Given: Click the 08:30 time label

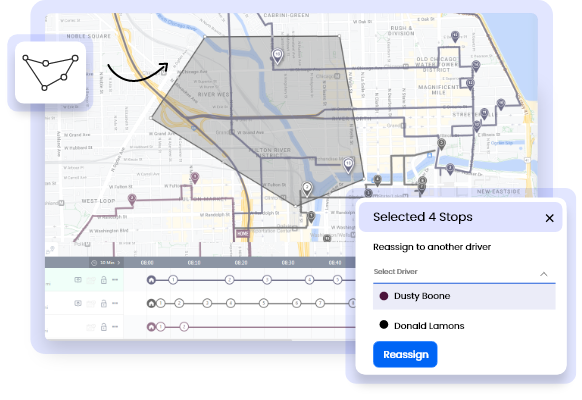Looking at the screenshot, I should point(288,263).
